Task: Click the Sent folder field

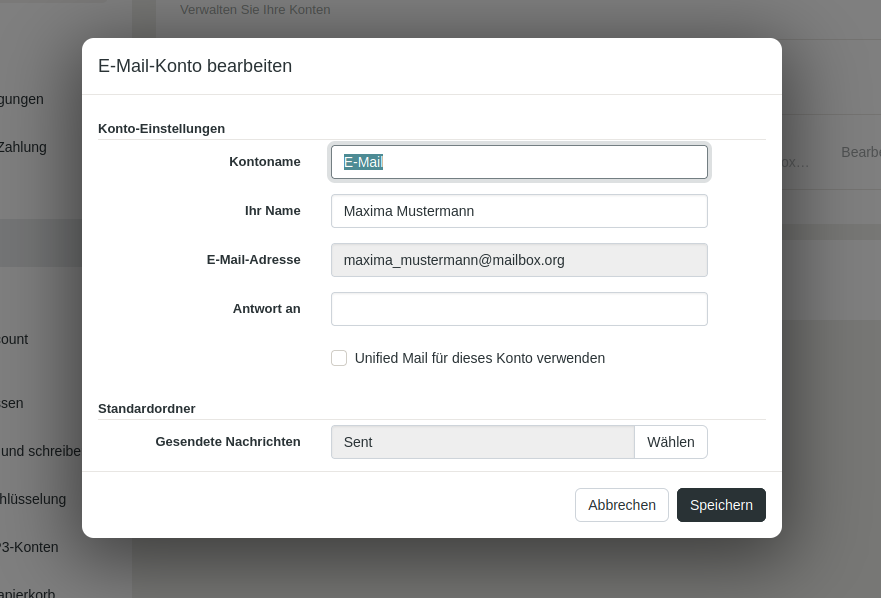Action: coord(482,442)
